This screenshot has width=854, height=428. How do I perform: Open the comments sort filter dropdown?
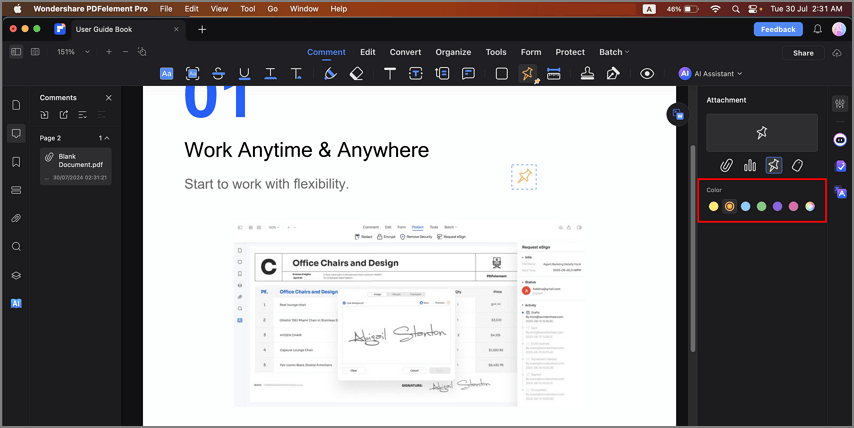[x=82, y=114]
